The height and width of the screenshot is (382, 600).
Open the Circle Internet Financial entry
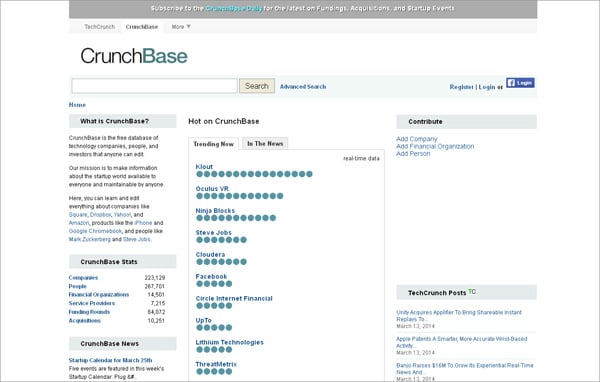pos(234,298)
